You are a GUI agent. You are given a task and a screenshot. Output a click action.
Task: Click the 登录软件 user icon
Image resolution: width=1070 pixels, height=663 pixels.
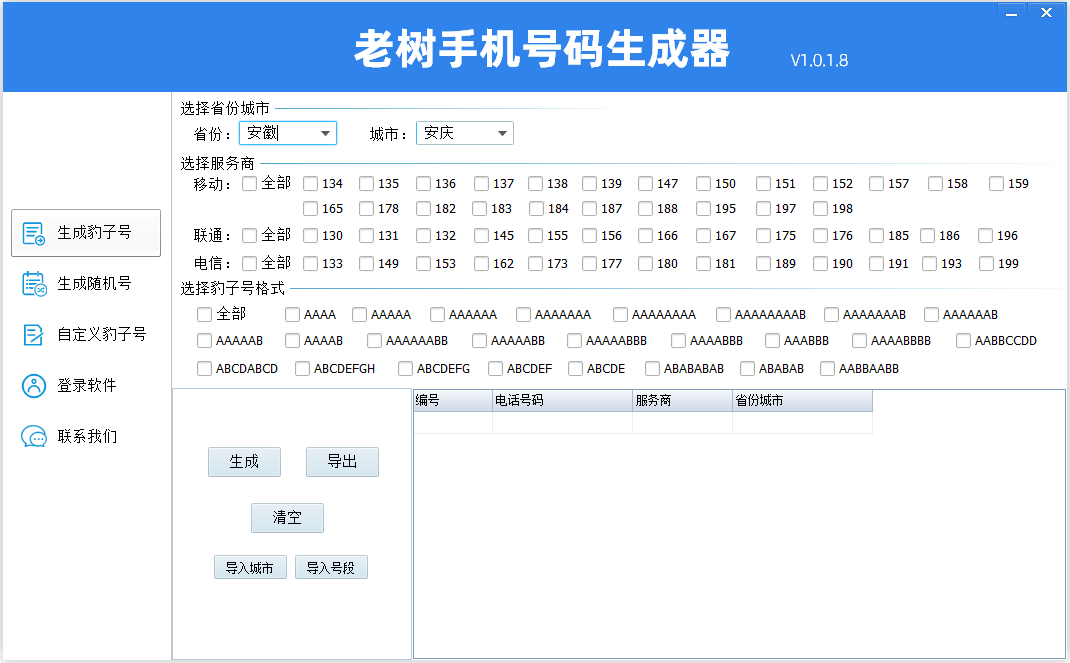(33, 386)
